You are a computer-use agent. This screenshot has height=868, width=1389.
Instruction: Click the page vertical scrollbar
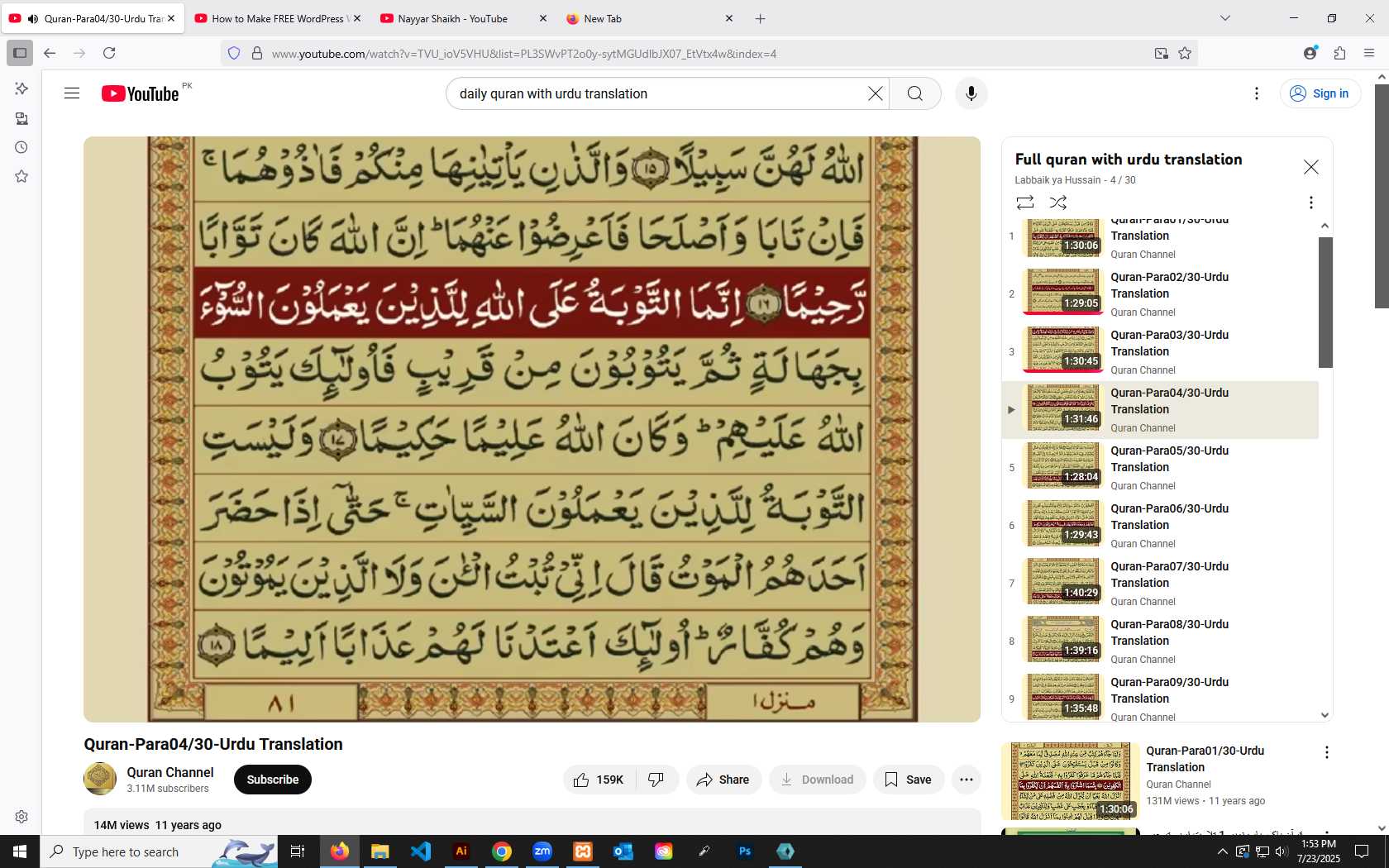[x=1382, y=195]
